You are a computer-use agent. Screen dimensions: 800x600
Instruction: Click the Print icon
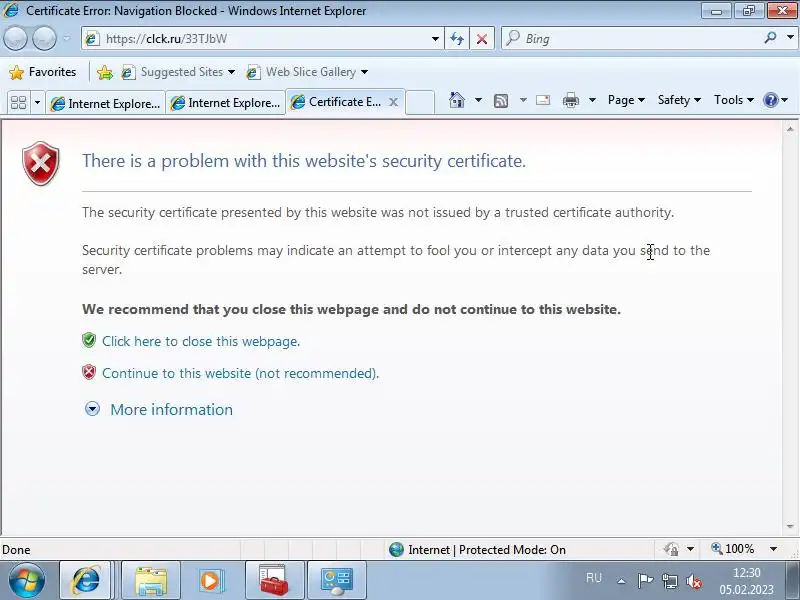[x=570, y=100]
